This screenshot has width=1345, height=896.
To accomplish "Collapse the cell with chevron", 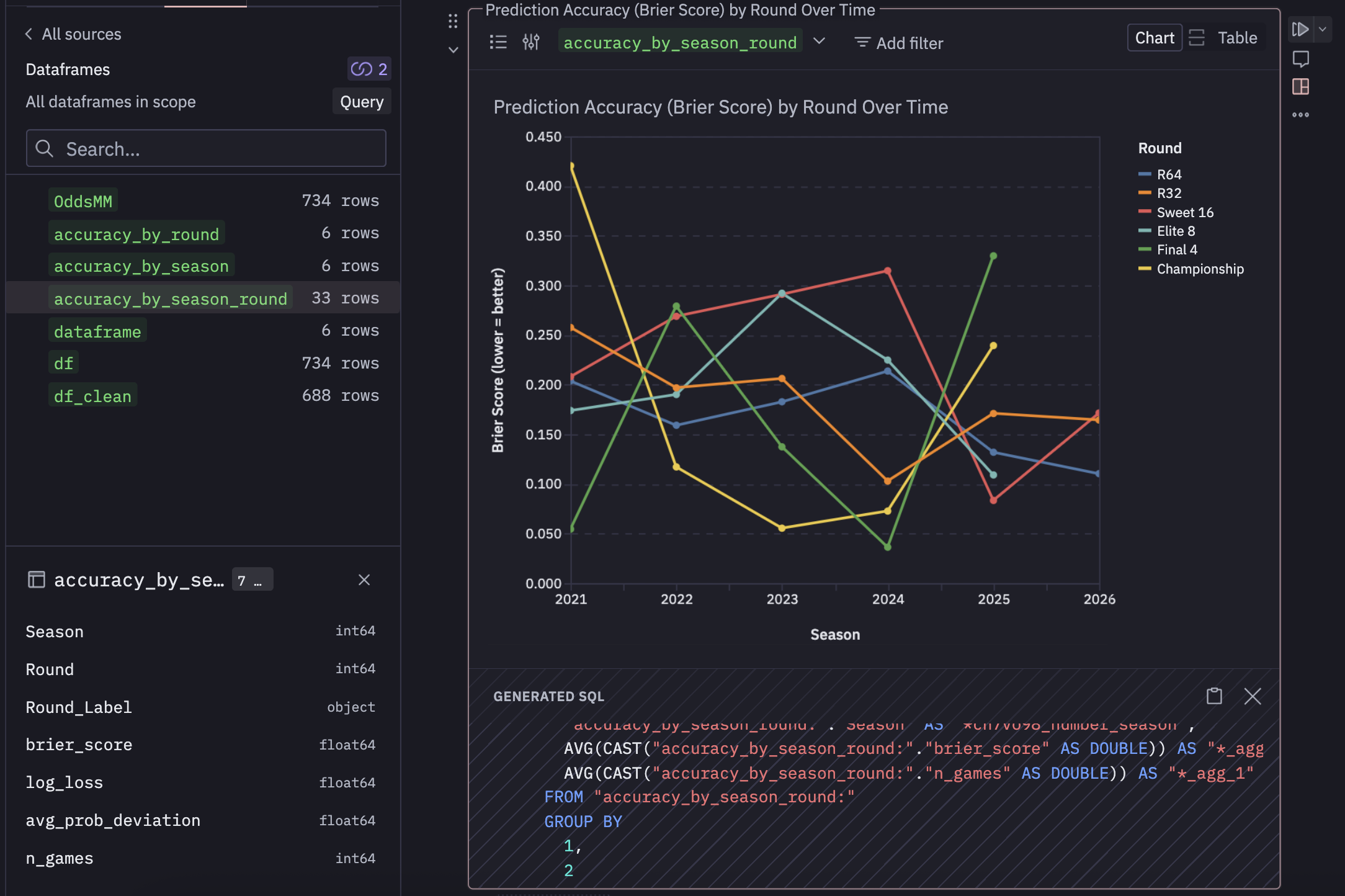I will click(454, 50).
